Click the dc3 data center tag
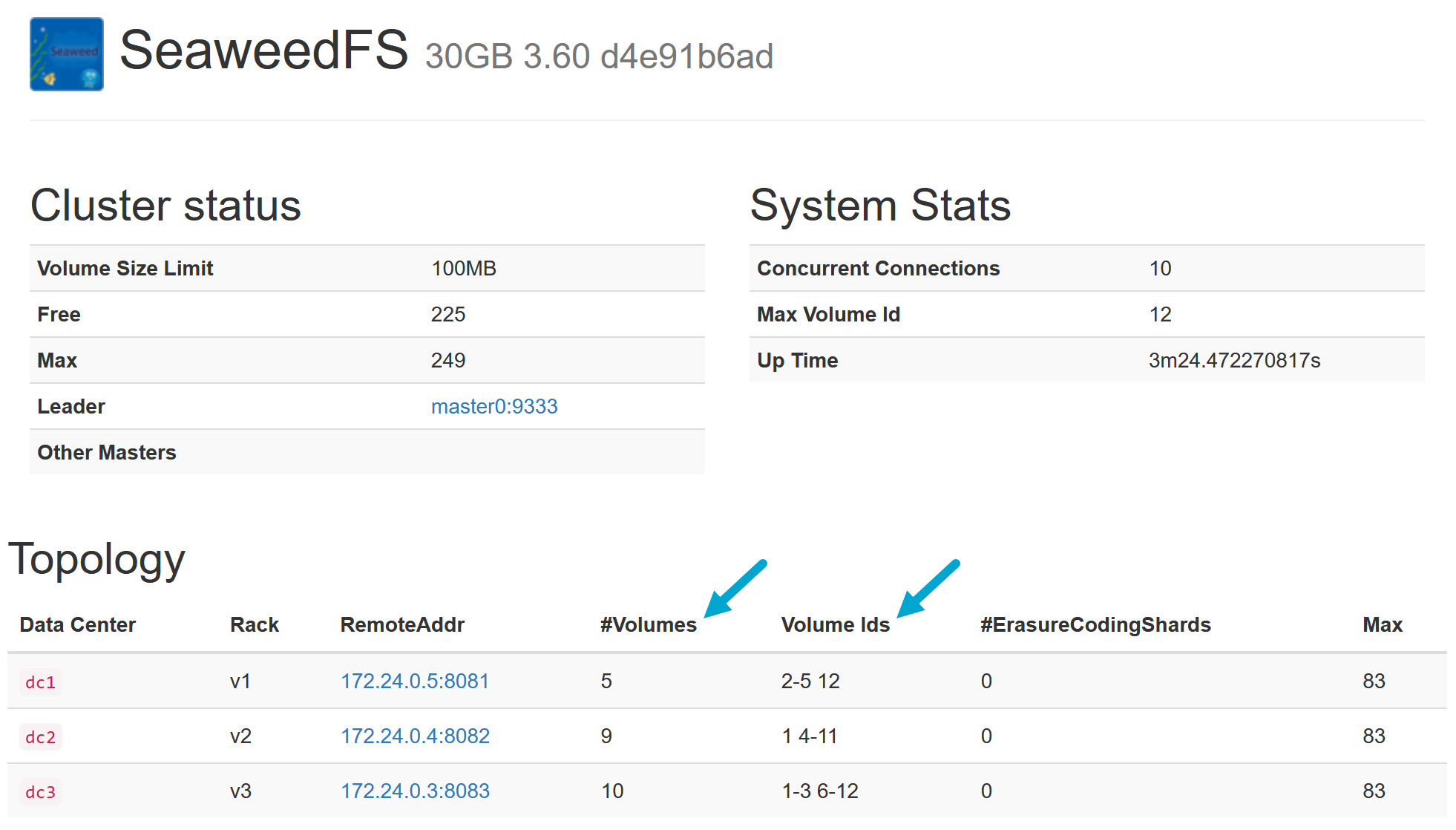Viewport: 1456px width, 830px height. [40, 791]
